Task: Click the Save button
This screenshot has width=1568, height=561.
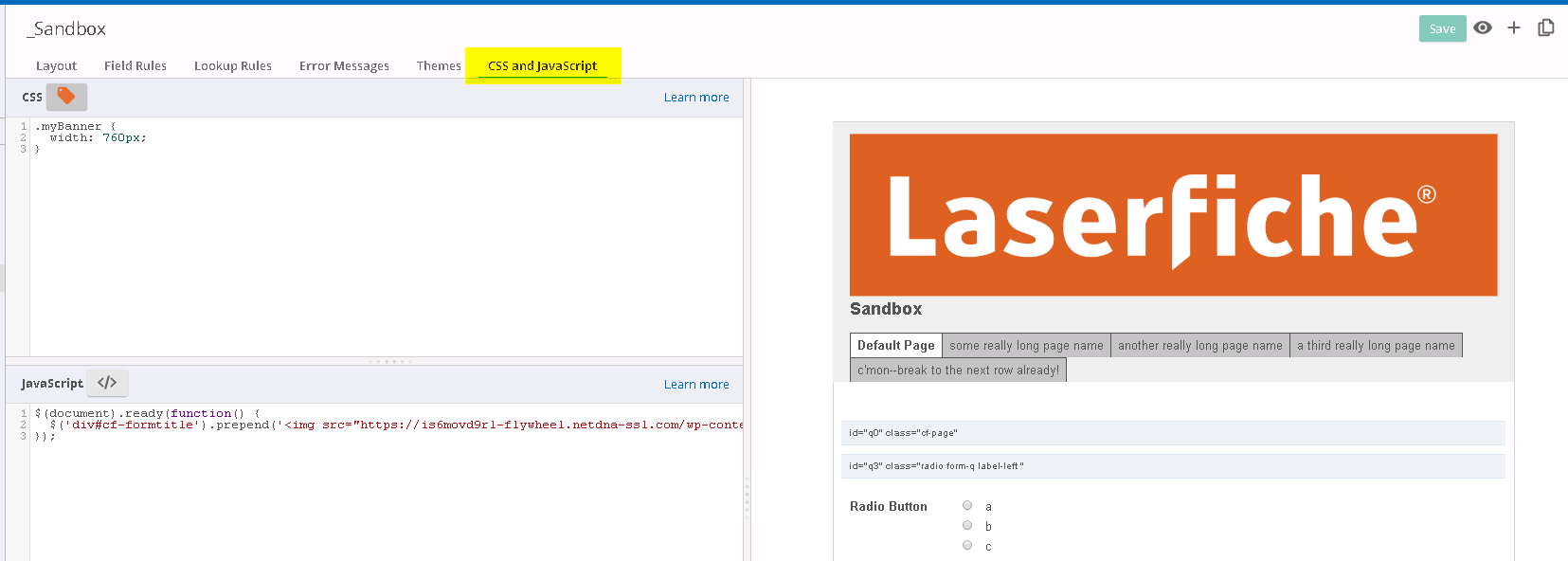Action: [x=1442, y=28]
